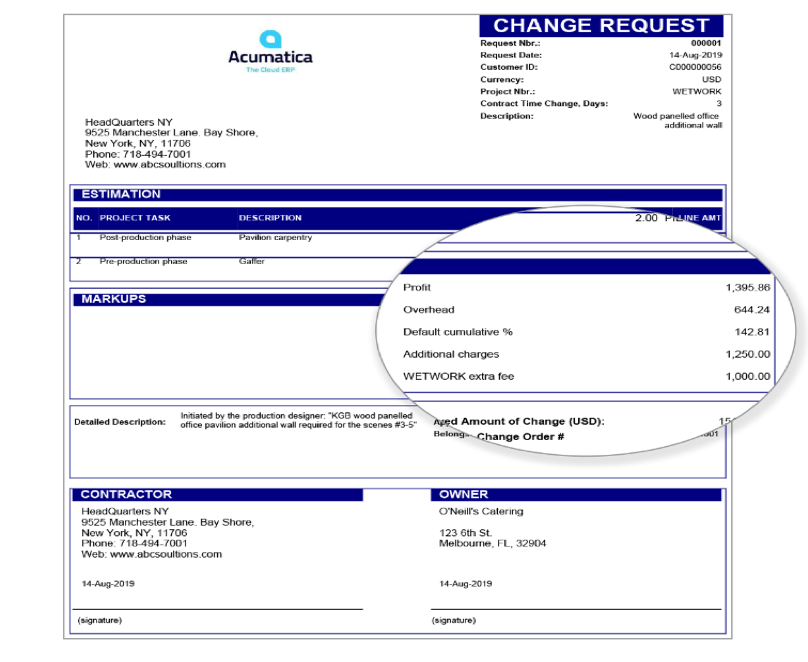Click 'Wood panelled office additional wall' description
The image size is (808, 662).
677,121
